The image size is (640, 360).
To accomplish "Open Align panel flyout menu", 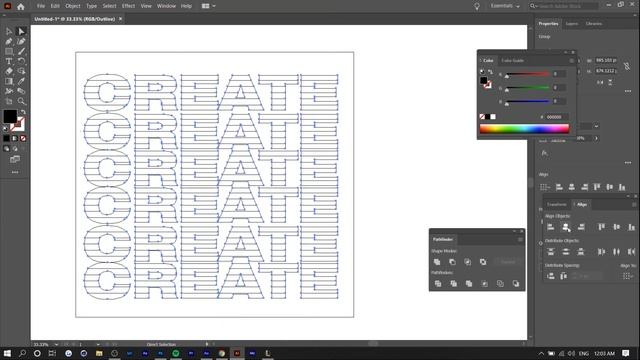I will (634, 204).
